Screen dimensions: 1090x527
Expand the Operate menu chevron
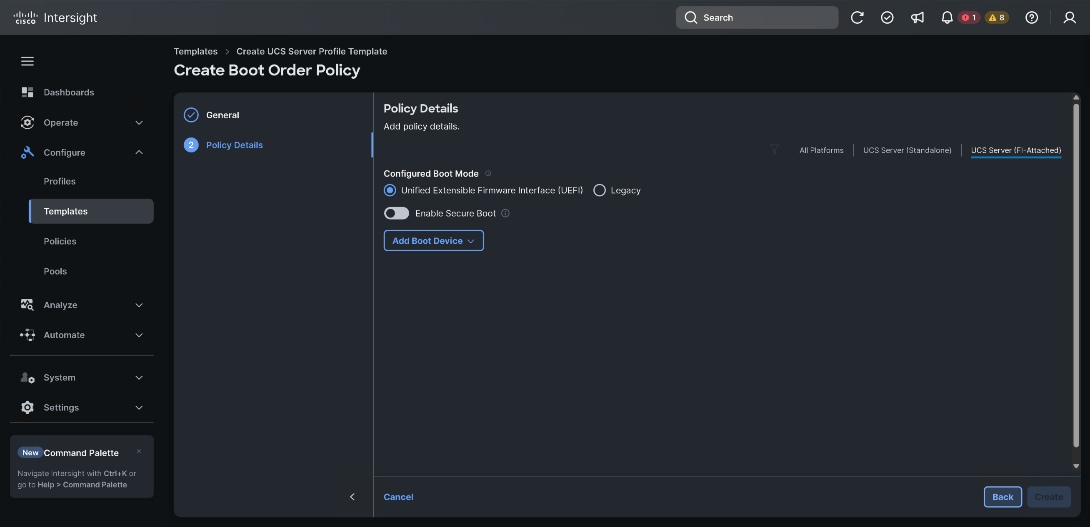click(139, 122)
